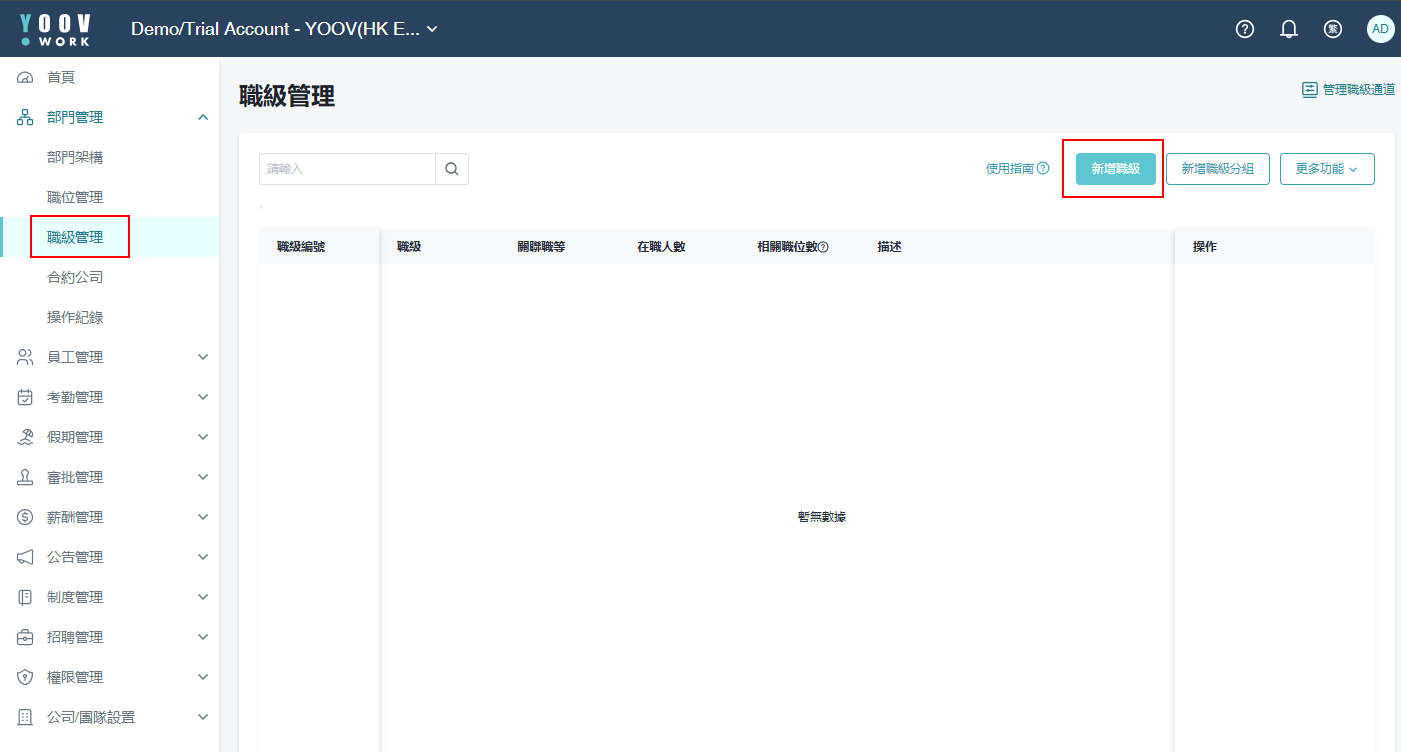This screenshot has height=752, width=1401.
Task: Click the 首頁 home icon in sidebar
Action: (x=26, y=77)
